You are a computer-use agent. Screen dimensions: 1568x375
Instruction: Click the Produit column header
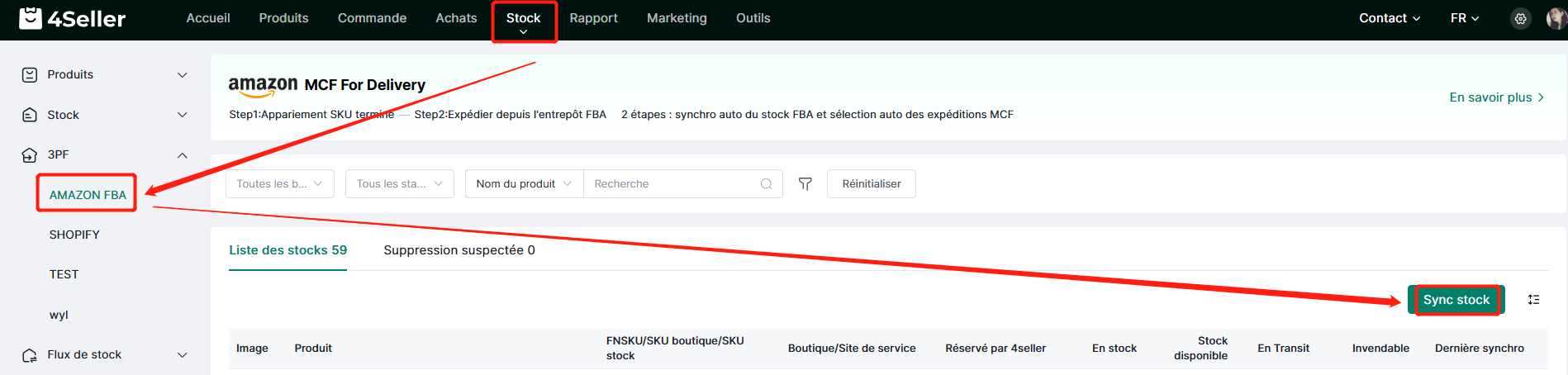tap(313, 349)
